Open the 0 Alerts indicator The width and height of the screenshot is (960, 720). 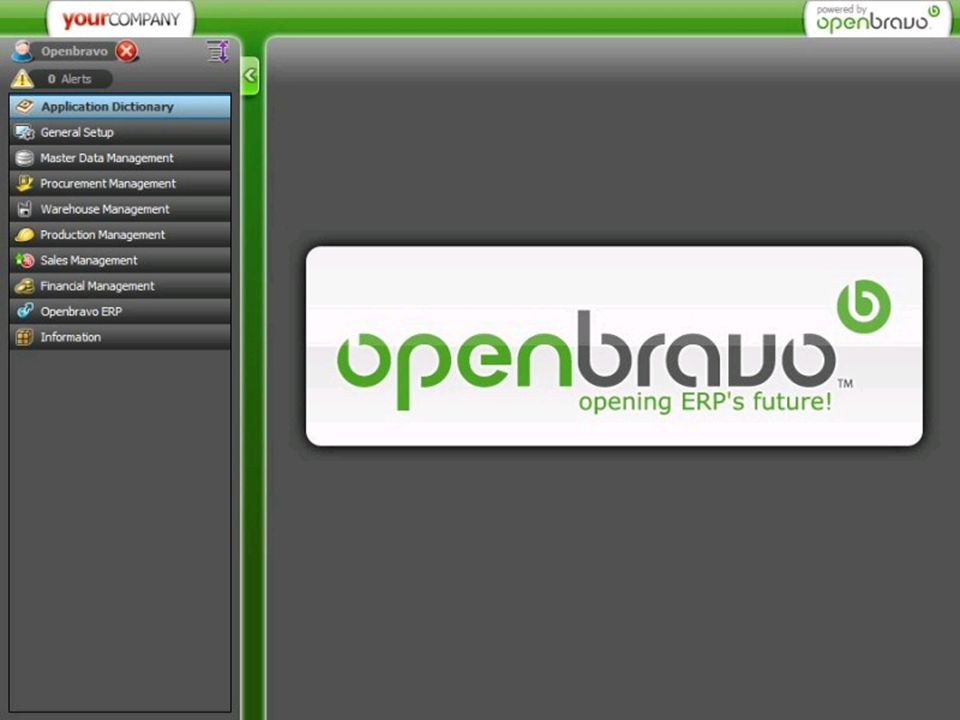point(70,79)
